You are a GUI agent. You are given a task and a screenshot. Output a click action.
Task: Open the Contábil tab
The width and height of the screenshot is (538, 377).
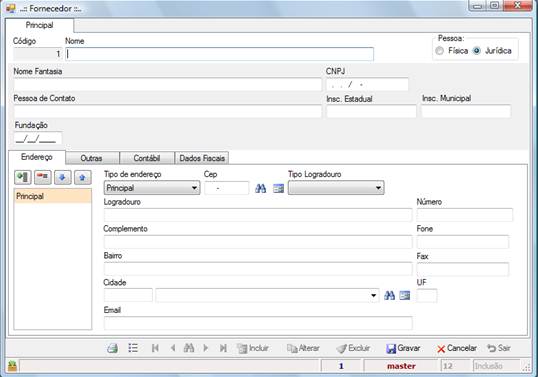tap(147, 158)
